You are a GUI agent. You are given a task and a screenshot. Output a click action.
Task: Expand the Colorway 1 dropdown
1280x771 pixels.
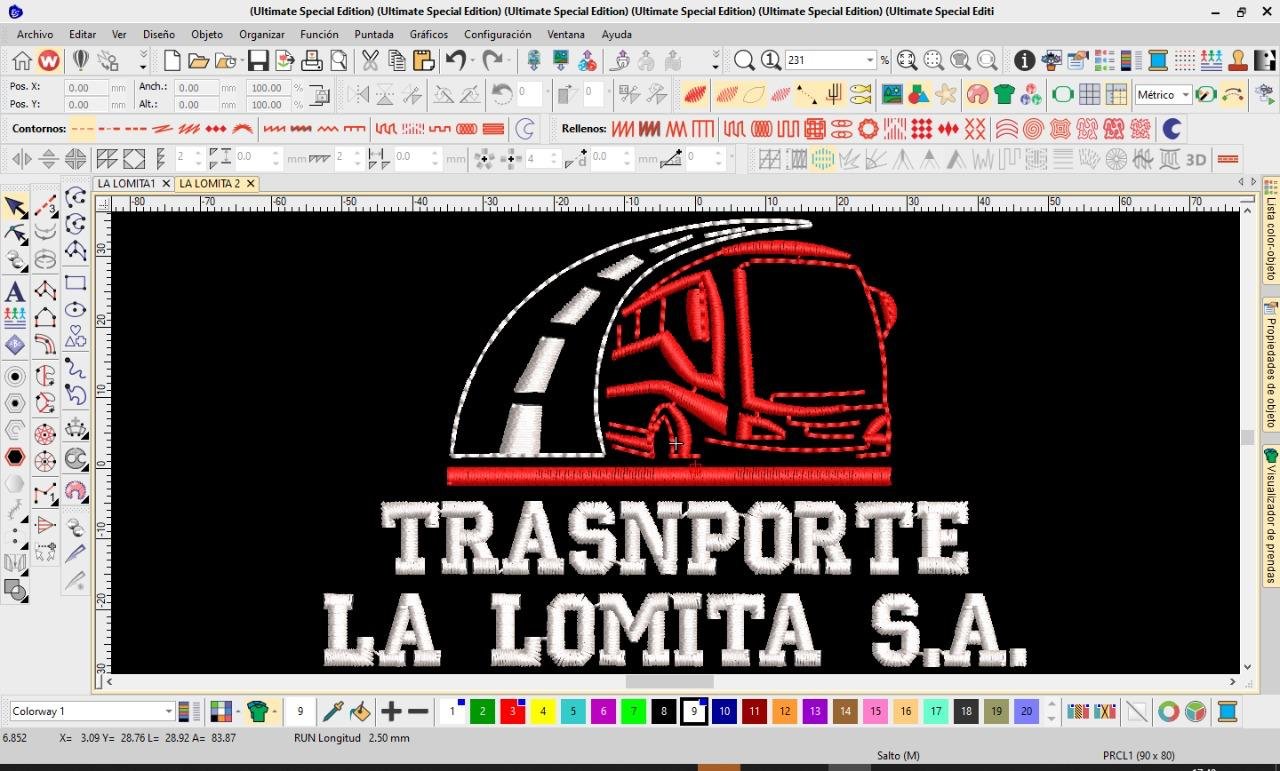pyautogui.click(x=168, y=711)
